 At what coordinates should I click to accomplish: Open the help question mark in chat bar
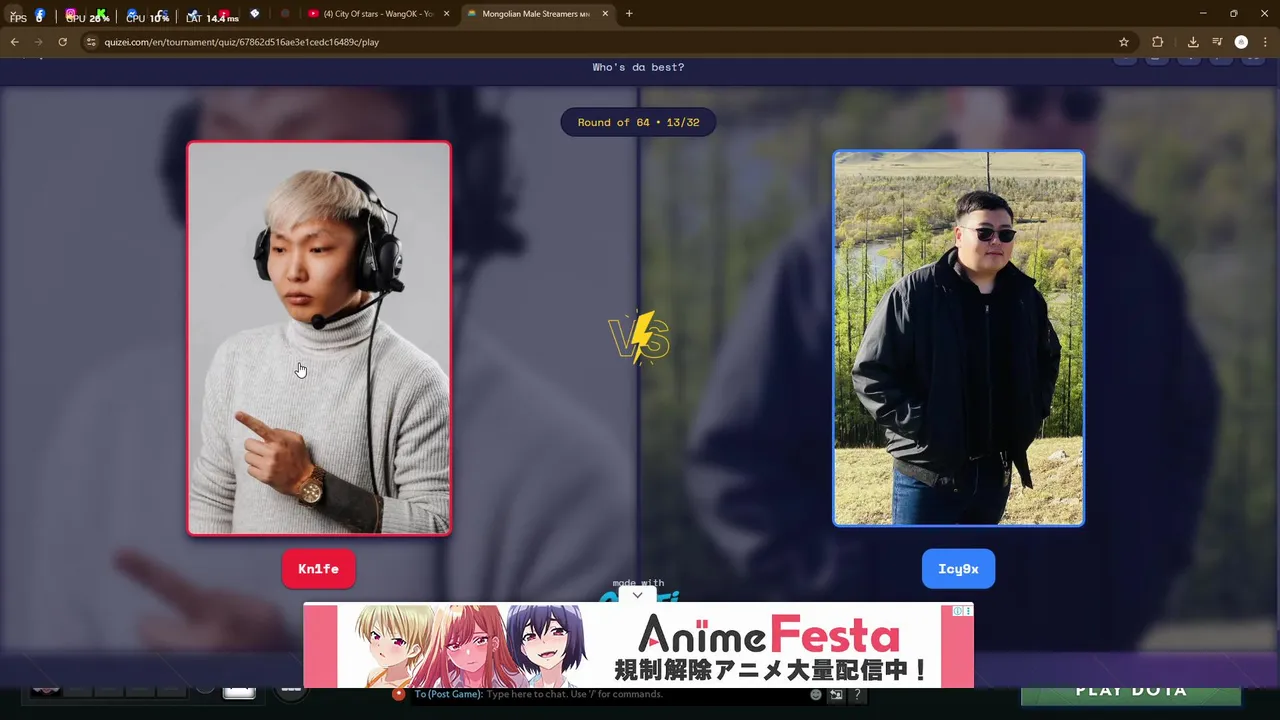pyautogui.click(x=857, y=694)
